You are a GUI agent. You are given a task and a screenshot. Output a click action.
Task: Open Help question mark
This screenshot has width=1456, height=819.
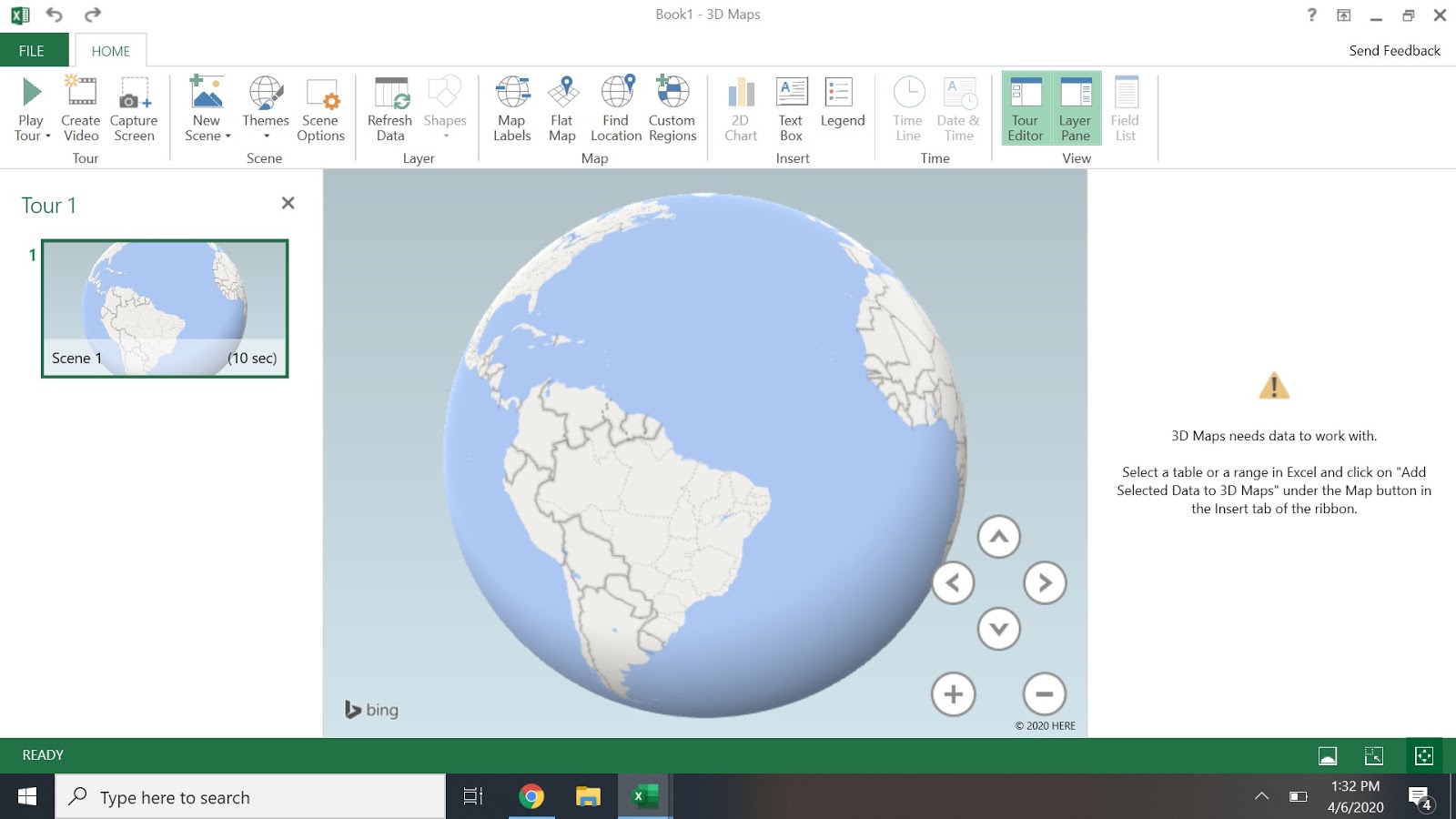click(x=1311, y=15)
